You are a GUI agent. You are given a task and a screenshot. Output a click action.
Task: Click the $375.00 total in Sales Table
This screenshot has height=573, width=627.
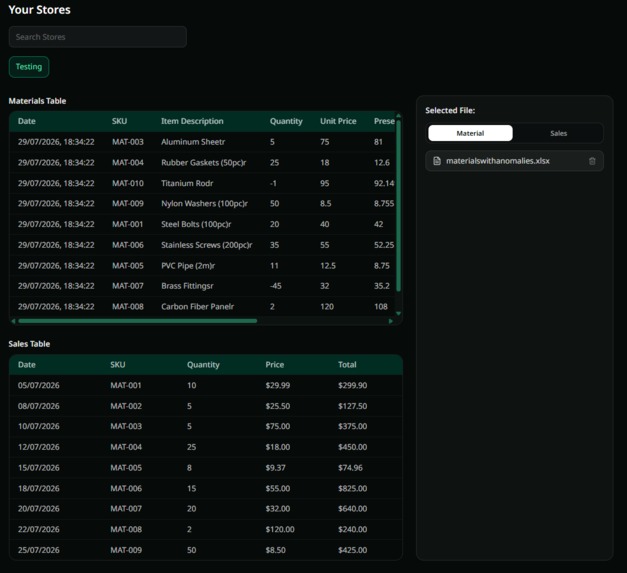pyautogui.click(x=352, y=426)
